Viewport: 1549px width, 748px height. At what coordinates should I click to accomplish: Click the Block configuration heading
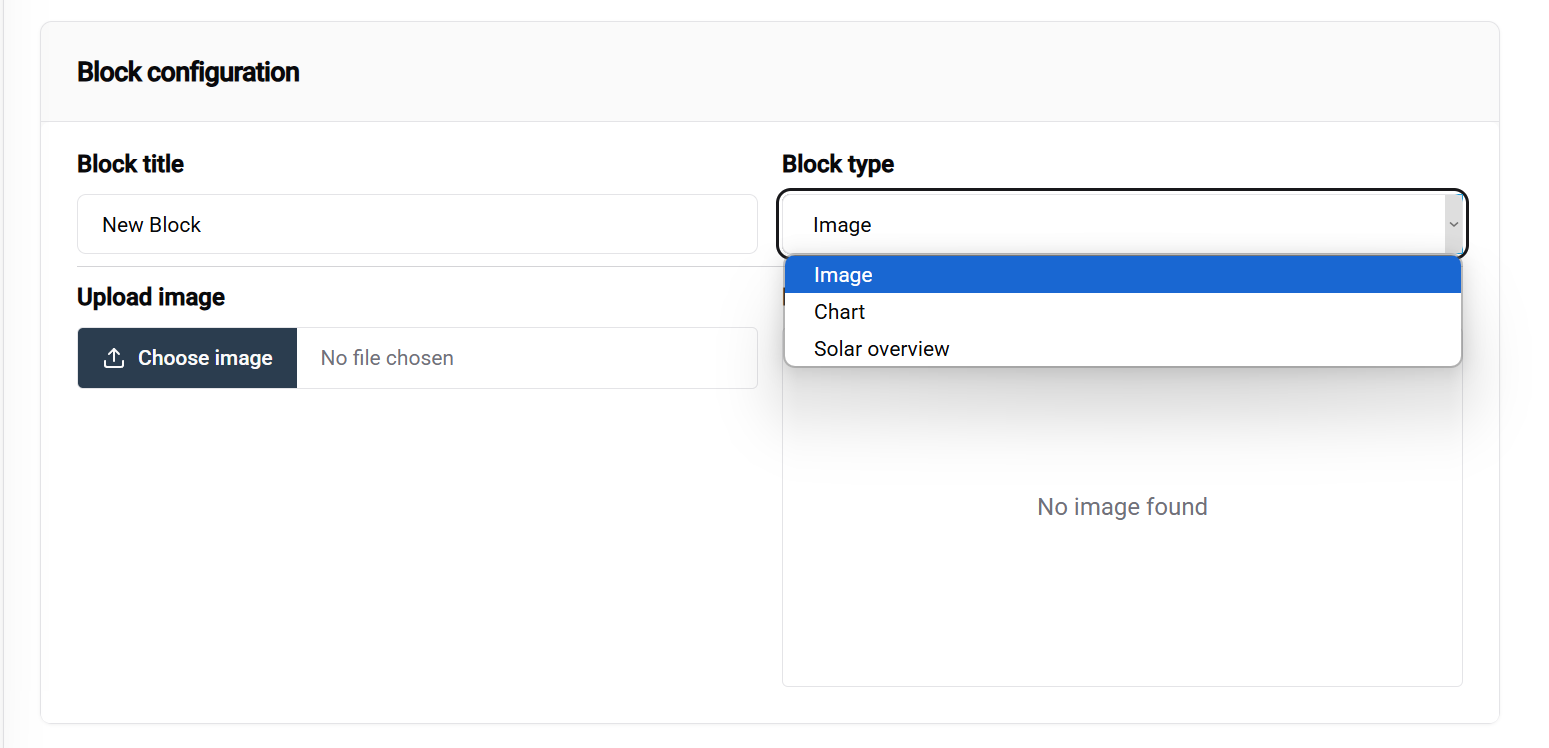188,72
